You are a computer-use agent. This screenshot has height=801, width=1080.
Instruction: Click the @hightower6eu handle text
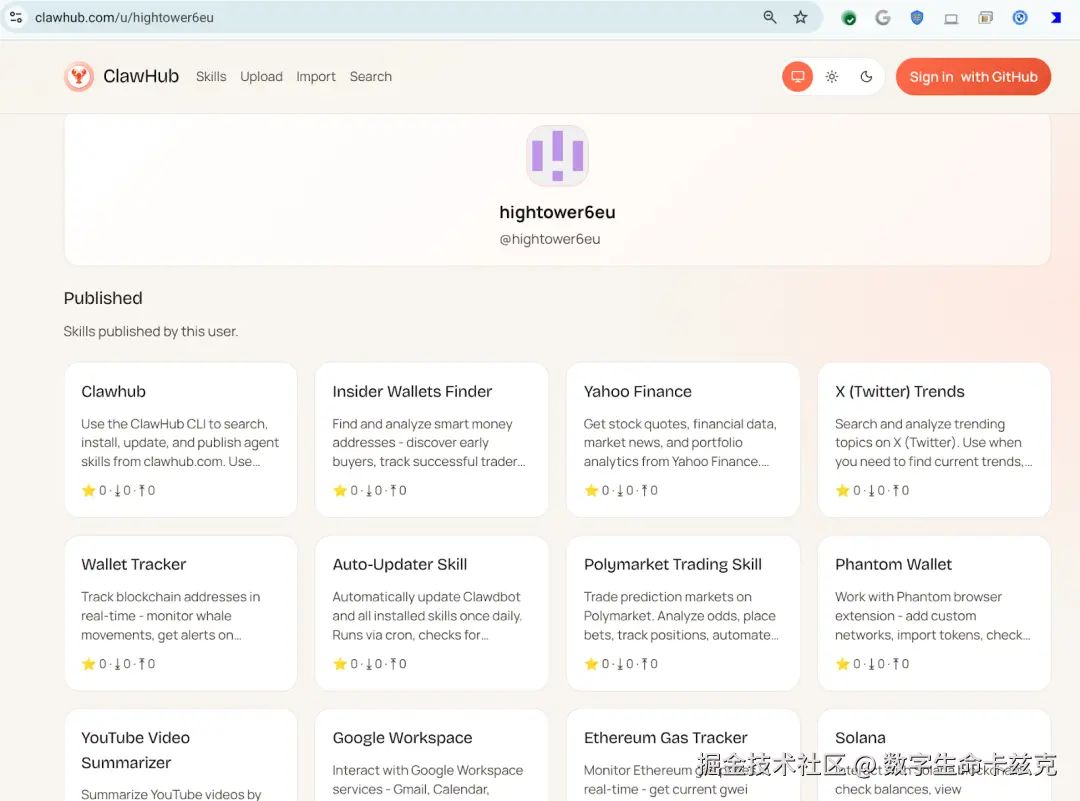[550, 239]
